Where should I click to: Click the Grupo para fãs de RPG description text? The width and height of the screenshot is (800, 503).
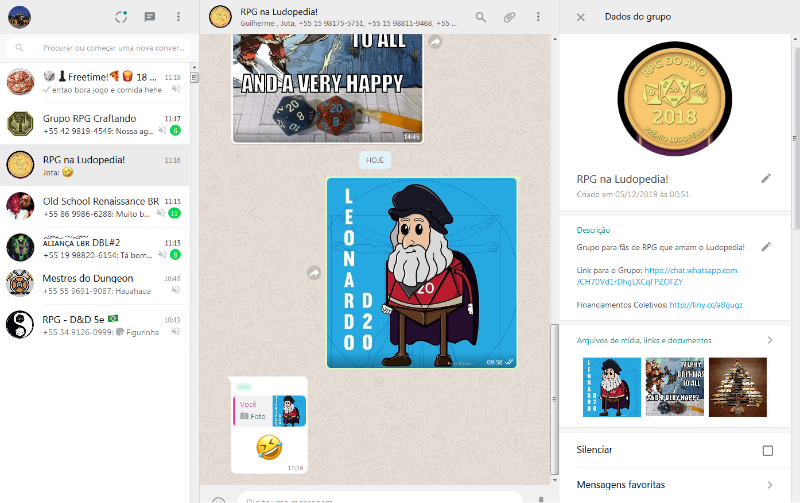[660, 247]
